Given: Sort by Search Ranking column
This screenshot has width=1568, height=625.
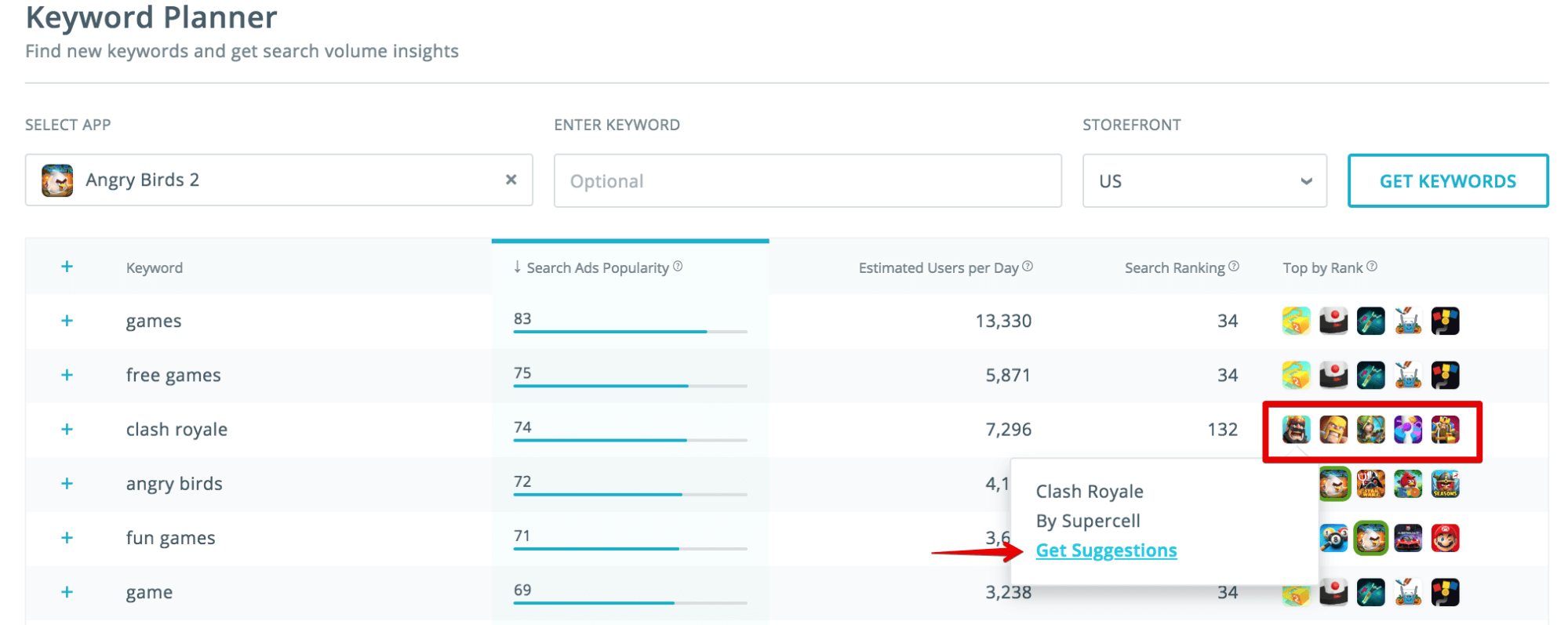Looking at the screenshot, I should tap(1174, 267).
